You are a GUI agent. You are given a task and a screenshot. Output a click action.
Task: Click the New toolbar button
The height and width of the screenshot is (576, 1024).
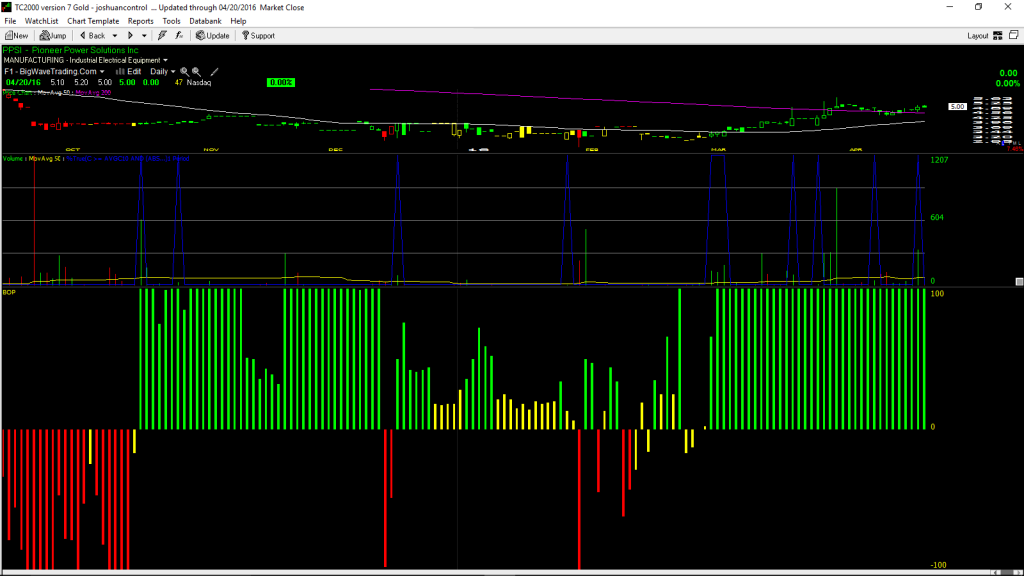point(16,36)
